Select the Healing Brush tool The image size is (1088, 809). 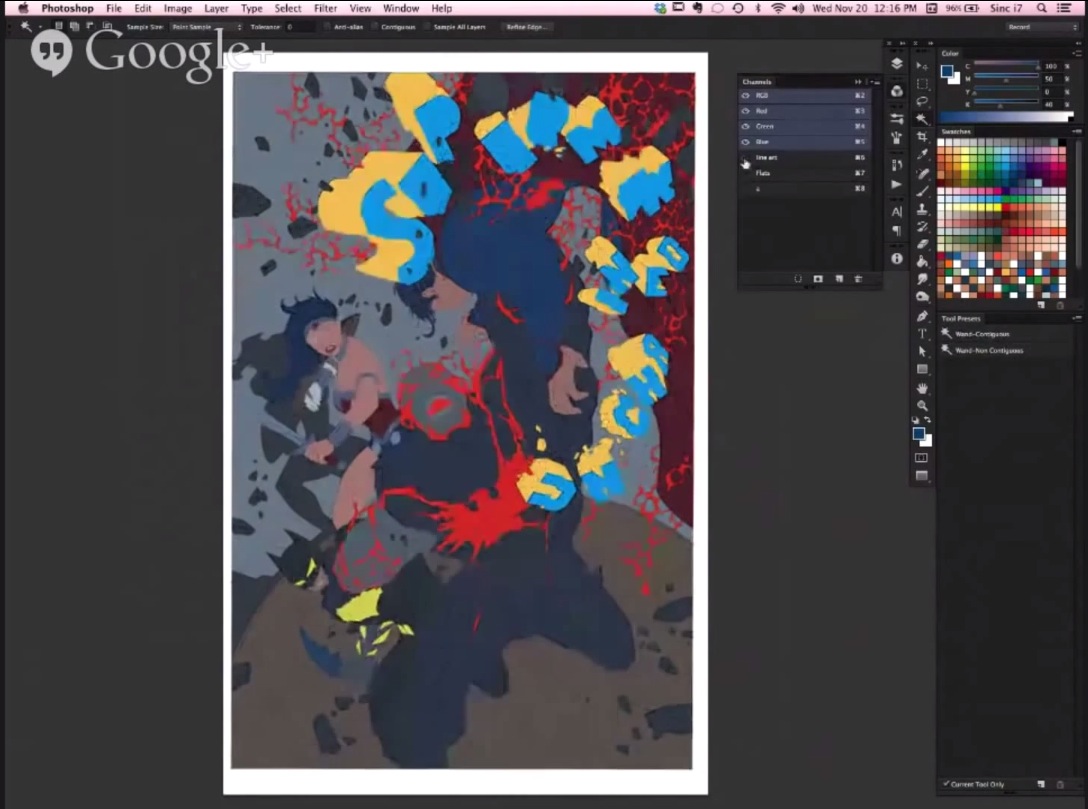[922, 173]
